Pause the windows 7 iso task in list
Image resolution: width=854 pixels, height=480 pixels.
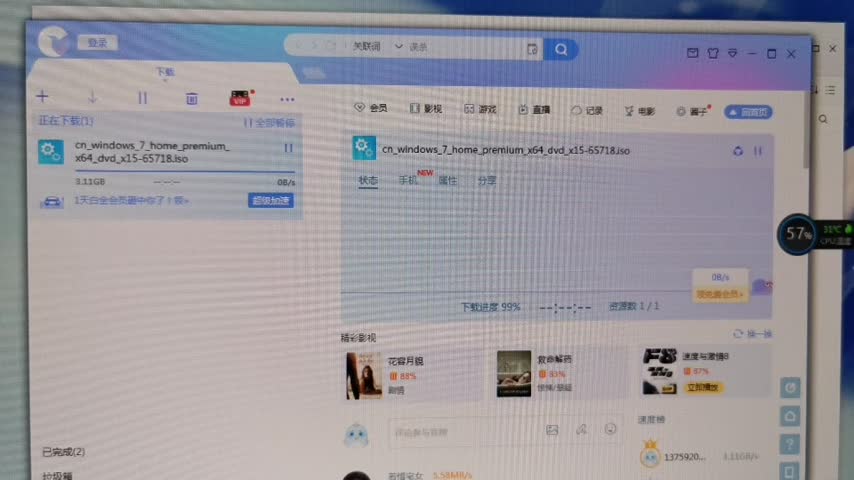[289, 148]
